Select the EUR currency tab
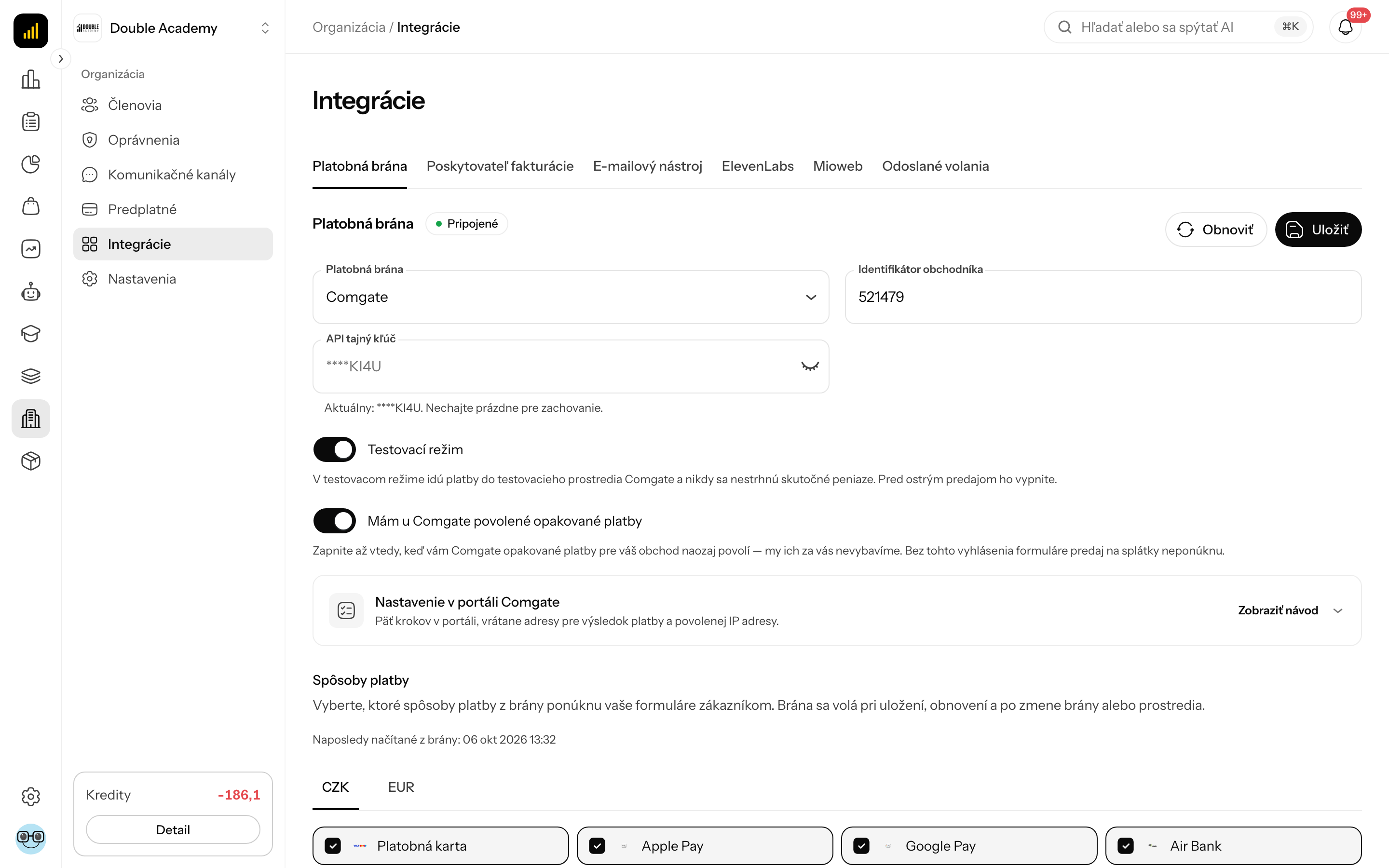Screen dimensions: 1389x868 [x=401, y=787]
